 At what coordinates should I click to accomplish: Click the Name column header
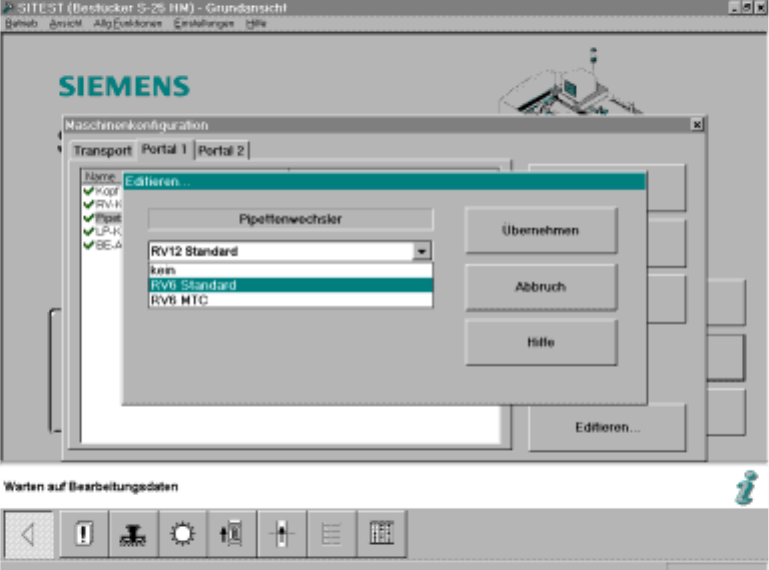coord(102,176)
